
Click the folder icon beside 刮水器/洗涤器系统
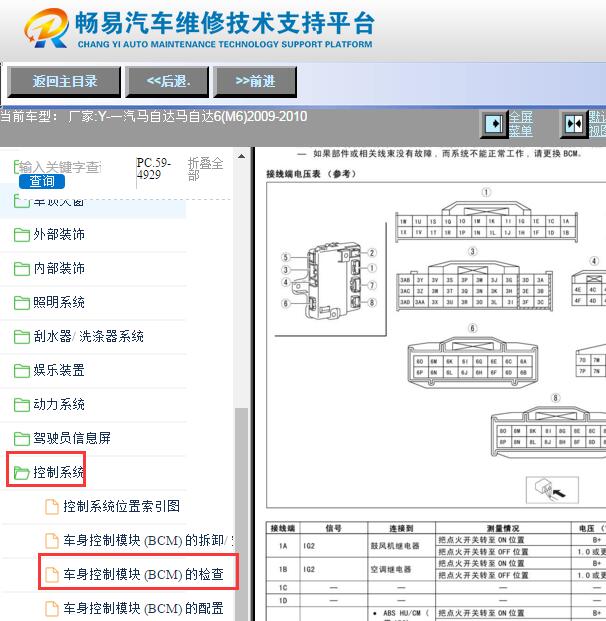coord(22,337)
